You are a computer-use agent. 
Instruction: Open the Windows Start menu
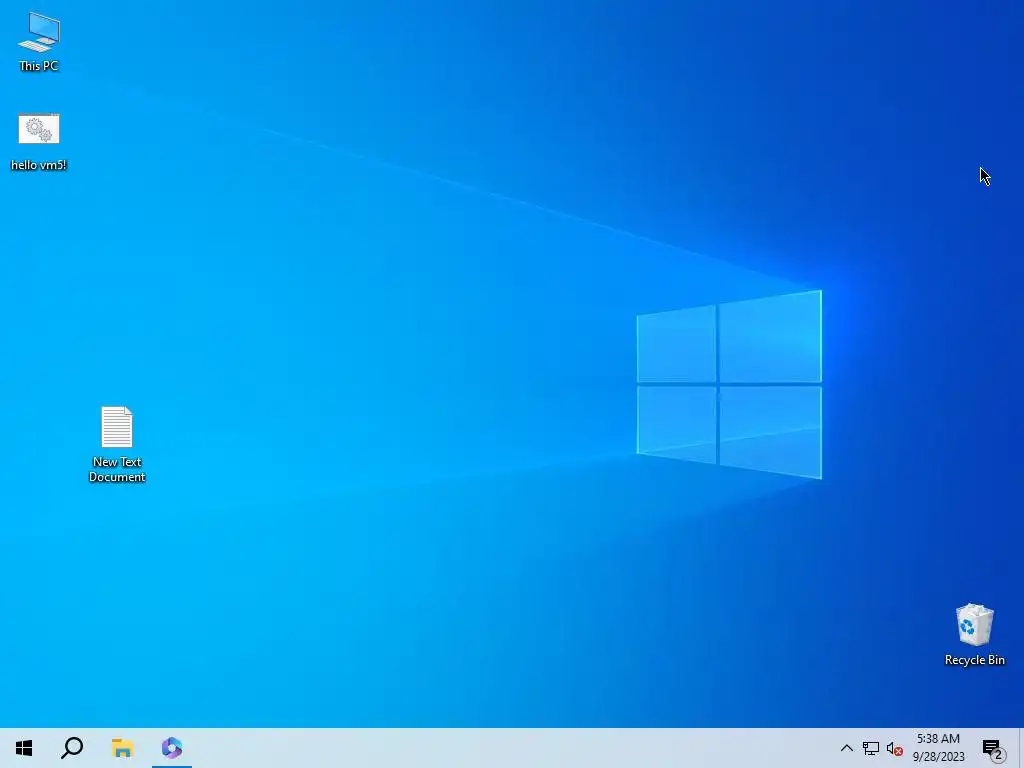pos(24,748)
